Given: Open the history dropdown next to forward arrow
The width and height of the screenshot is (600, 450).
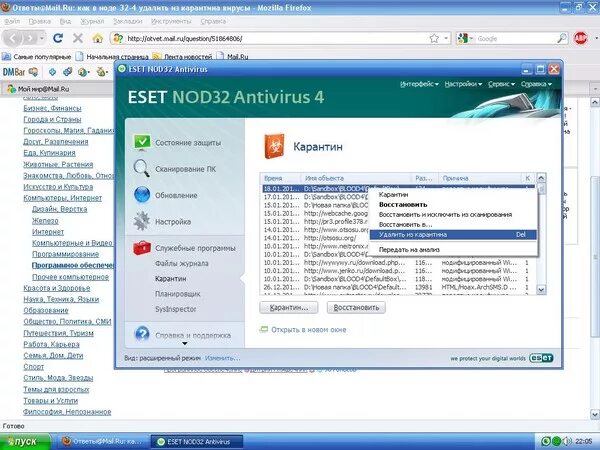Looking at the screenshot, I should pyautogui.click(x=42, y=38).
